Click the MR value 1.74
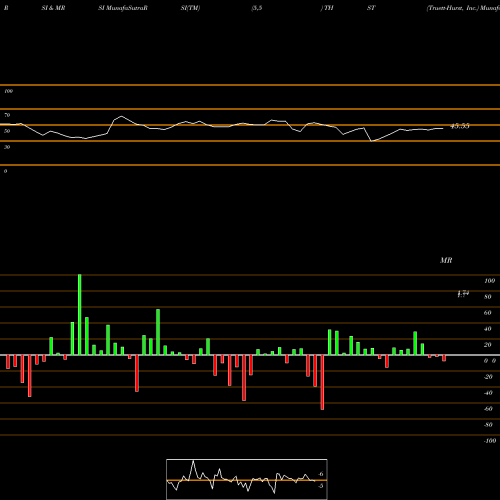 pyautogui.click(x=463, y=294)
